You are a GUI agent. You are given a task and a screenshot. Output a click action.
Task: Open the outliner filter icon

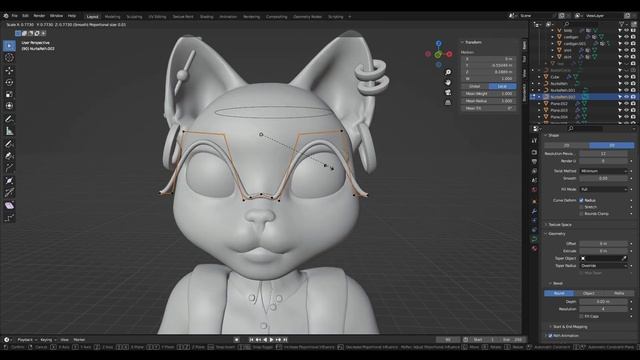click(x=623, y=24)
